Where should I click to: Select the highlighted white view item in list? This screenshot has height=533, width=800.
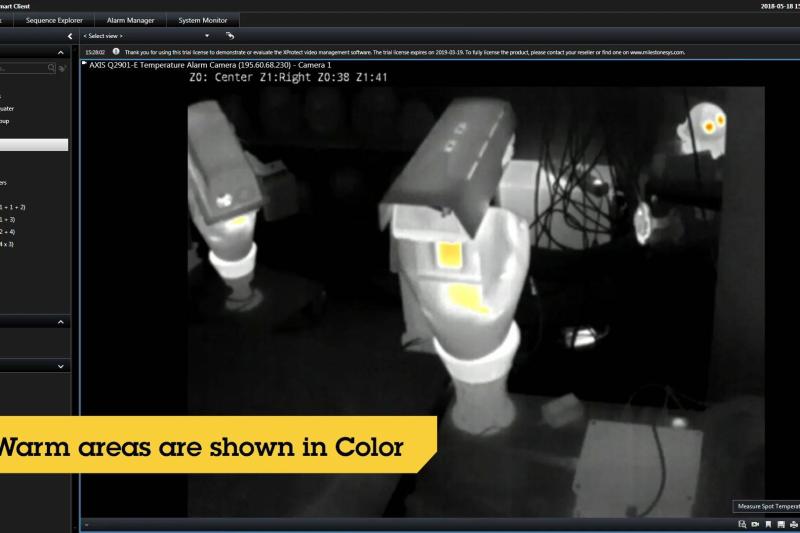pos(34,145)
